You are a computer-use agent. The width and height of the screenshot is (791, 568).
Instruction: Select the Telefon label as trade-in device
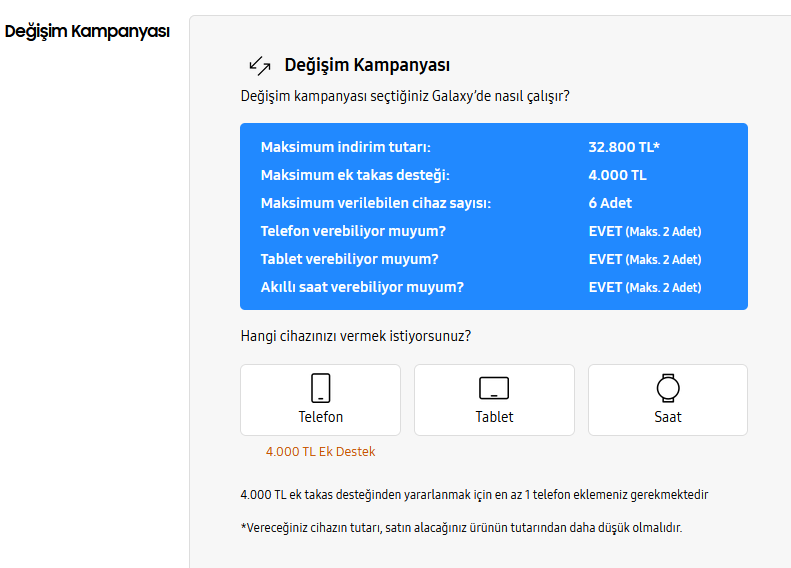320,417
